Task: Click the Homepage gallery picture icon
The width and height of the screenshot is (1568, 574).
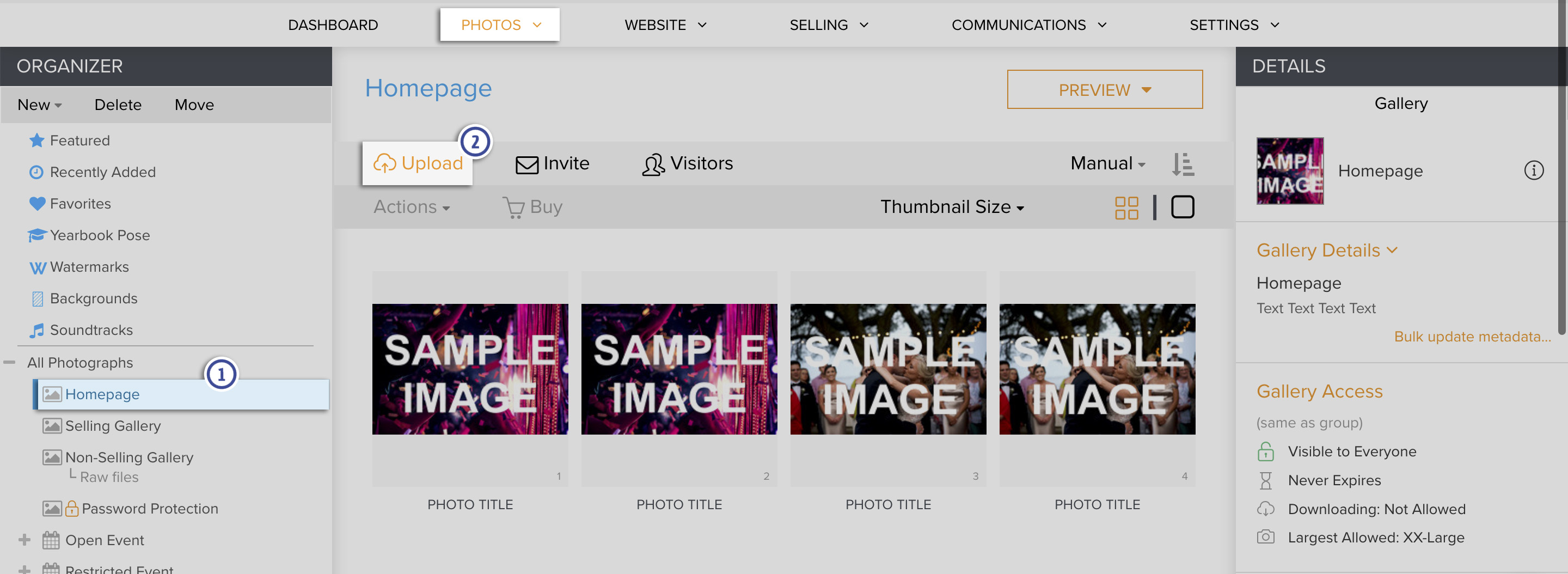Action: click(52, 394)
